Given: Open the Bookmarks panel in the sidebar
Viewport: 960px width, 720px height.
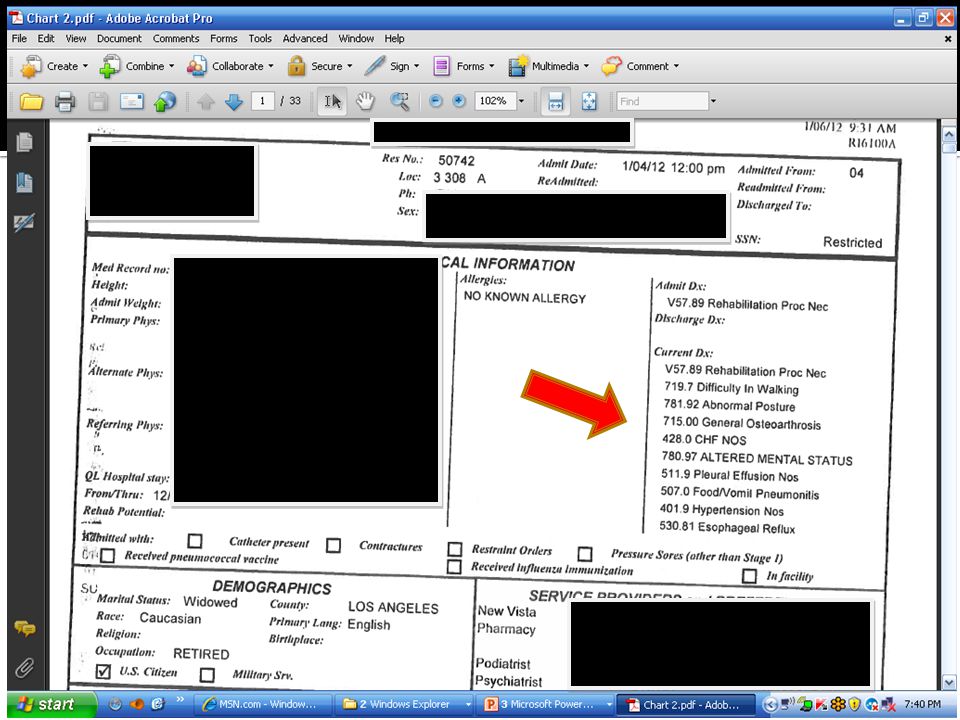Looking at the screenshot, I should click(x=24, y=182).
